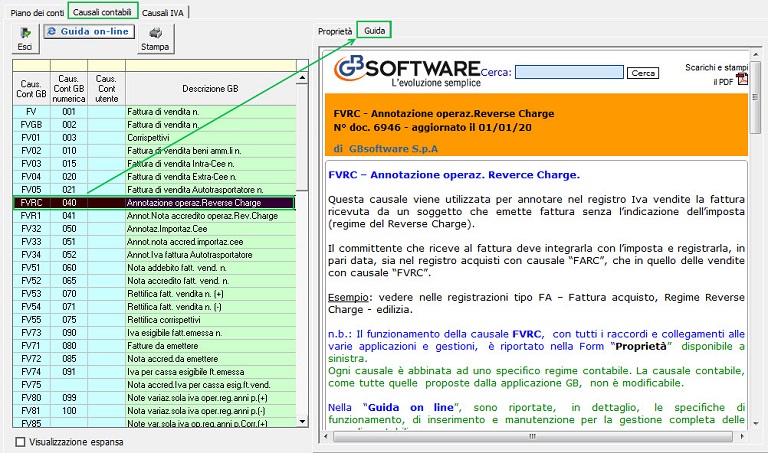Click into the Cerca search field

[x=569, y=72]
